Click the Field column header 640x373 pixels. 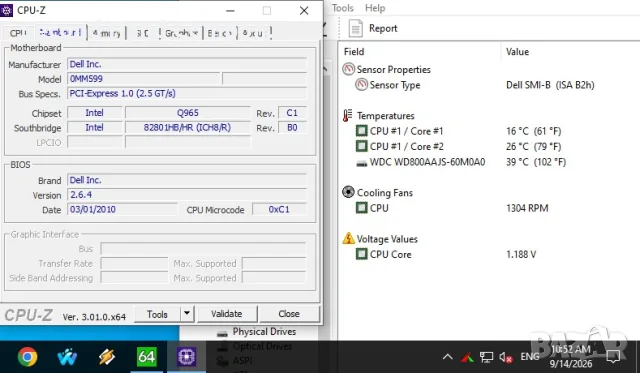tap(354, 52)
